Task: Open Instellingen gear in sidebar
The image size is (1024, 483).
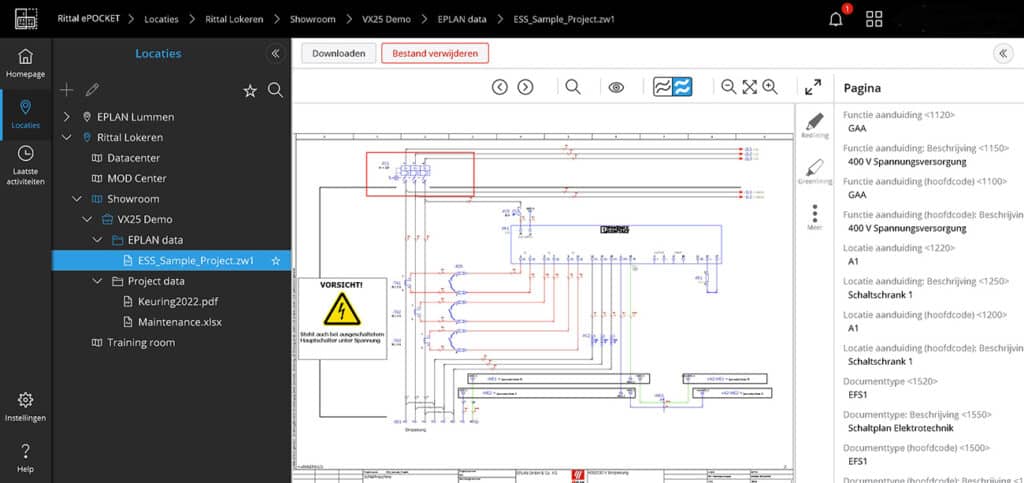Action: (x=25, y=407)
